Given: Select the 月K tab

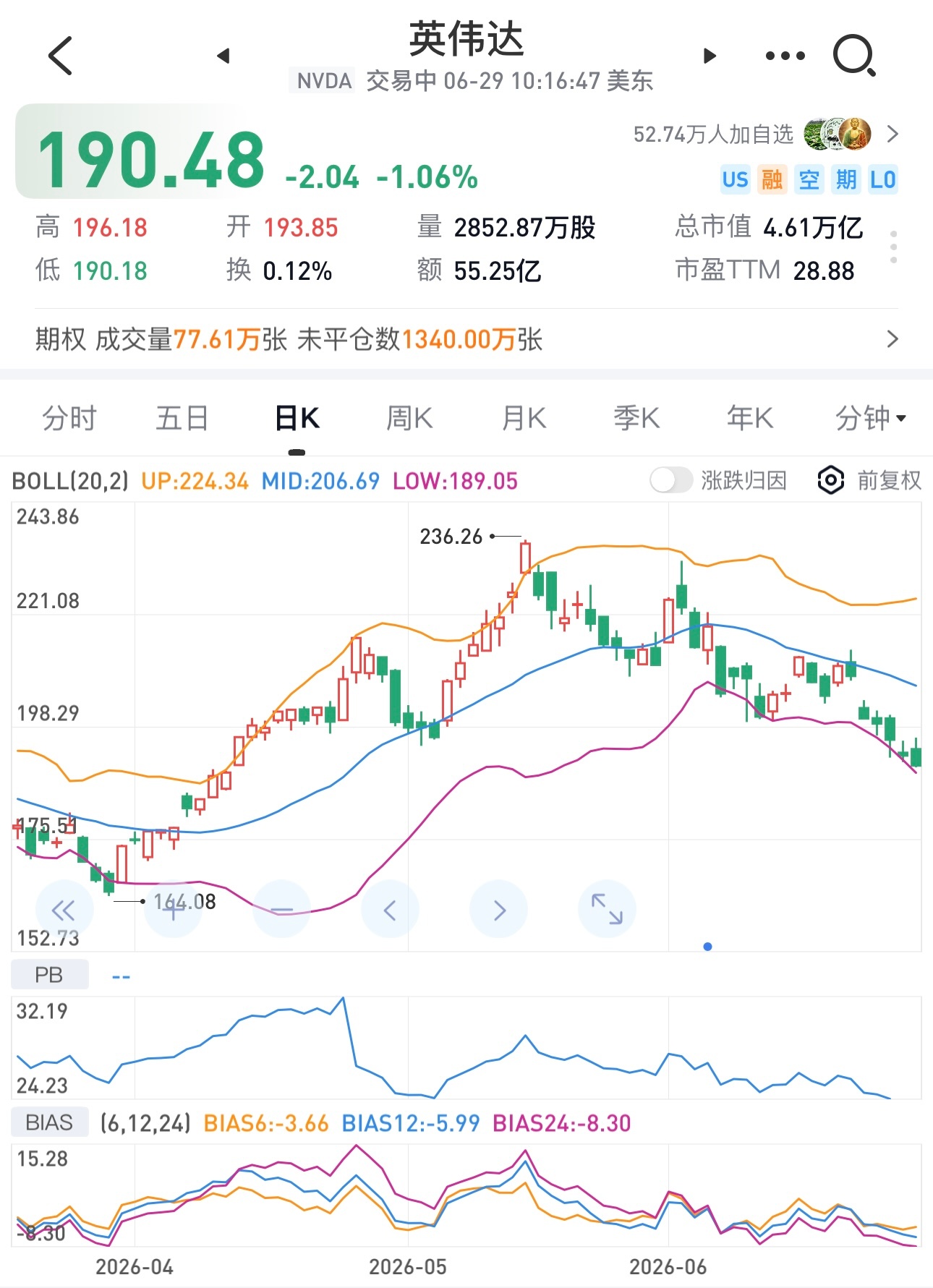Looking at the screenshot, I should coord(524,418).
